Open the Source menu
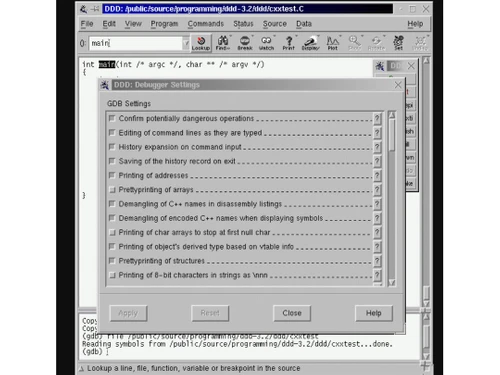 (275, 24)
